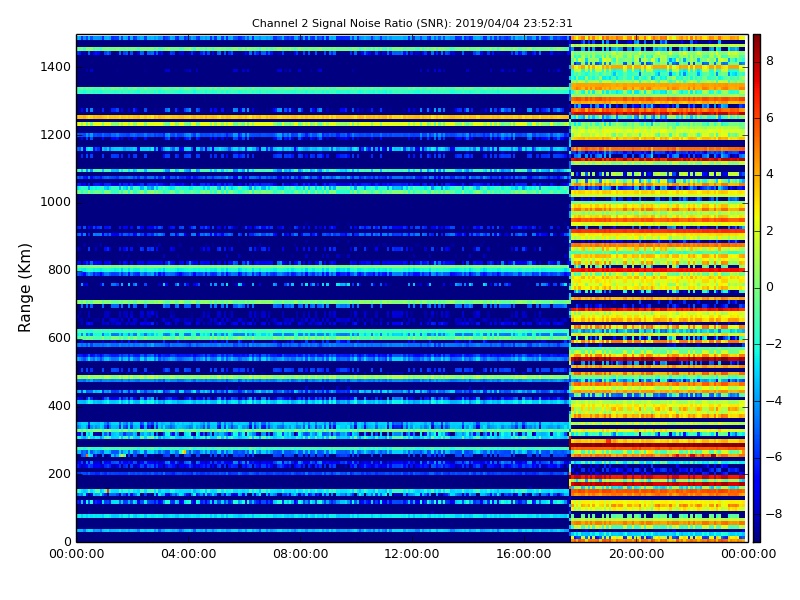
Task: Click colorbar tick label −4
Action: pos(774,401)
